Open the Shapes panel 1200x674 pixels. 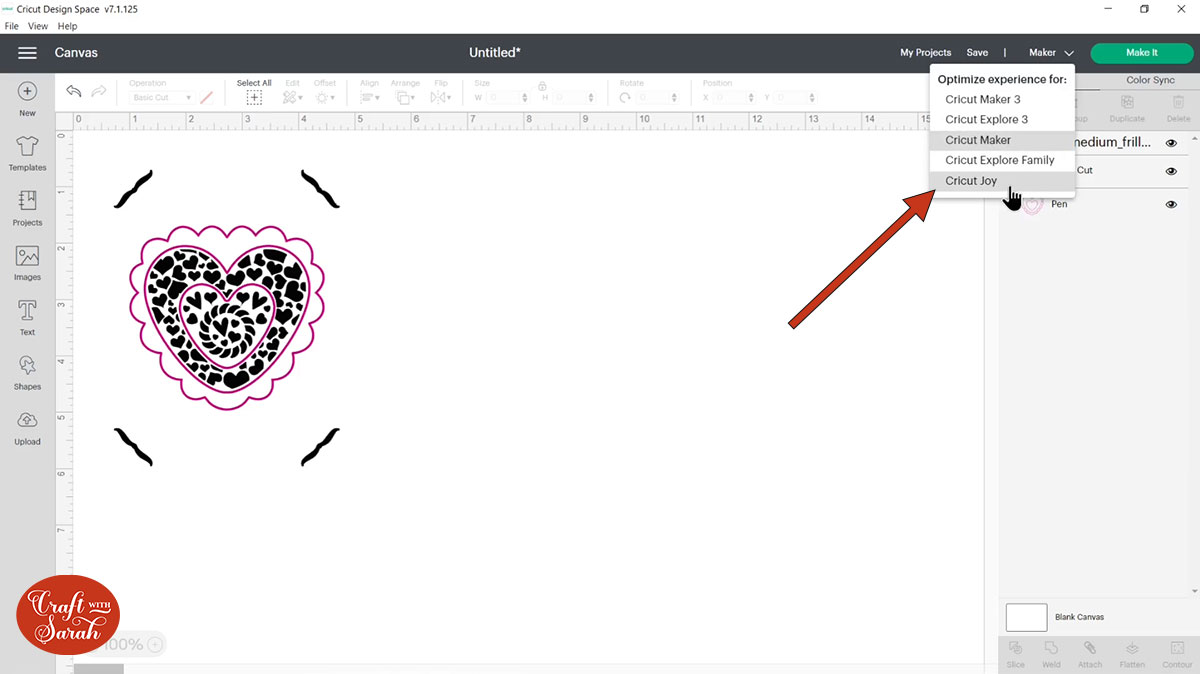tap(27, 372)
